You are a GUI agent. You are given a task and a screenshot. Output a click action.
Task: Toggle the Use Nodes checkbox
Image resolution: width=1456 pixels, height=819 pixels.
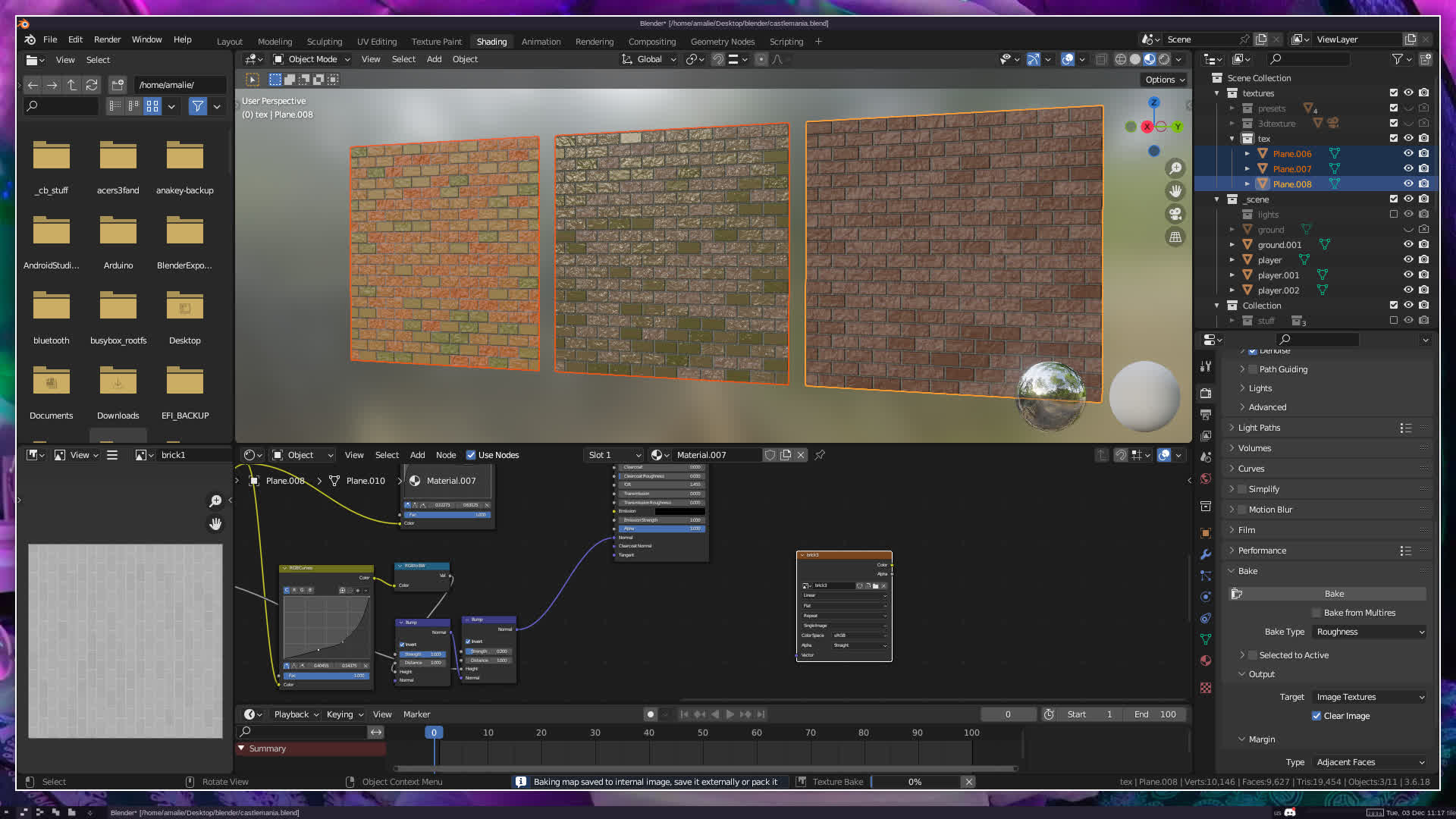[x=471, y=455]
